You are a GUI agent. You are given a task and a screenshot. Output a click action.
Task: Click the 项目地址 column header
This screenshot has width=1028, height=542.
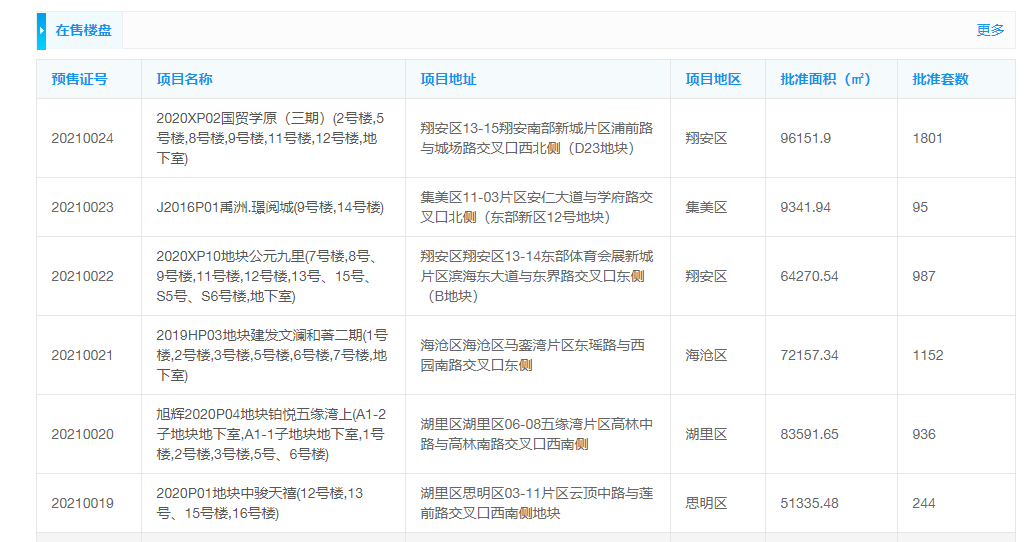coord(448,79)
